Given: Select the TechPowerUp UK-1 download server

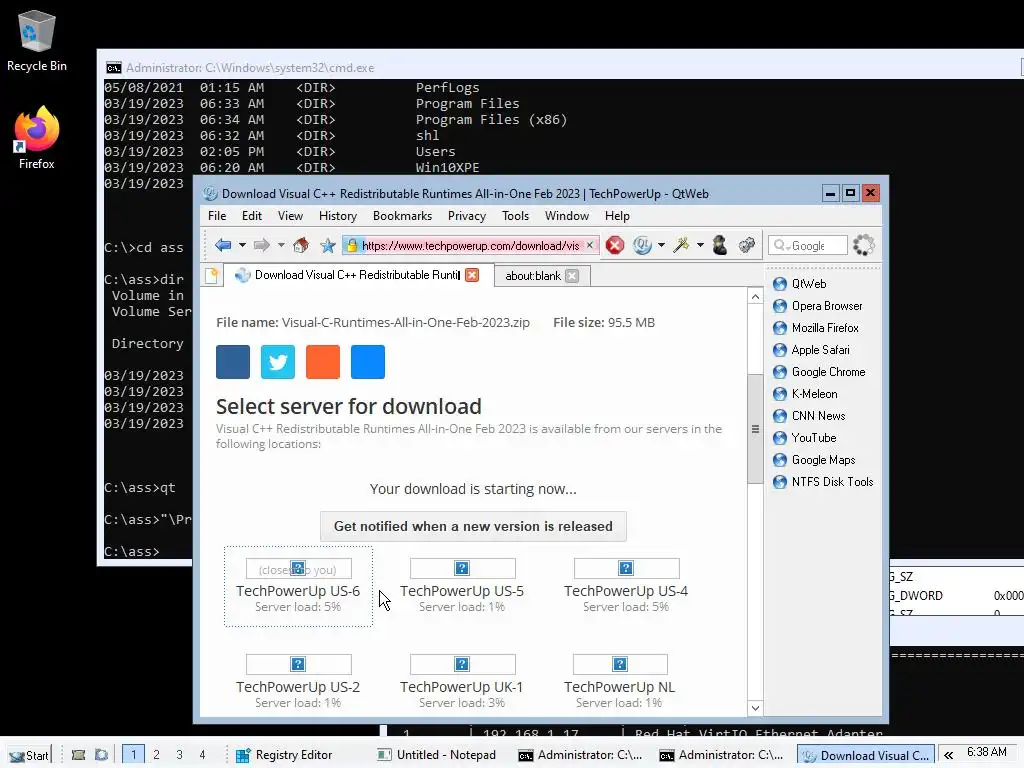Looking at the screenshot, I should (x=462, y=682).
